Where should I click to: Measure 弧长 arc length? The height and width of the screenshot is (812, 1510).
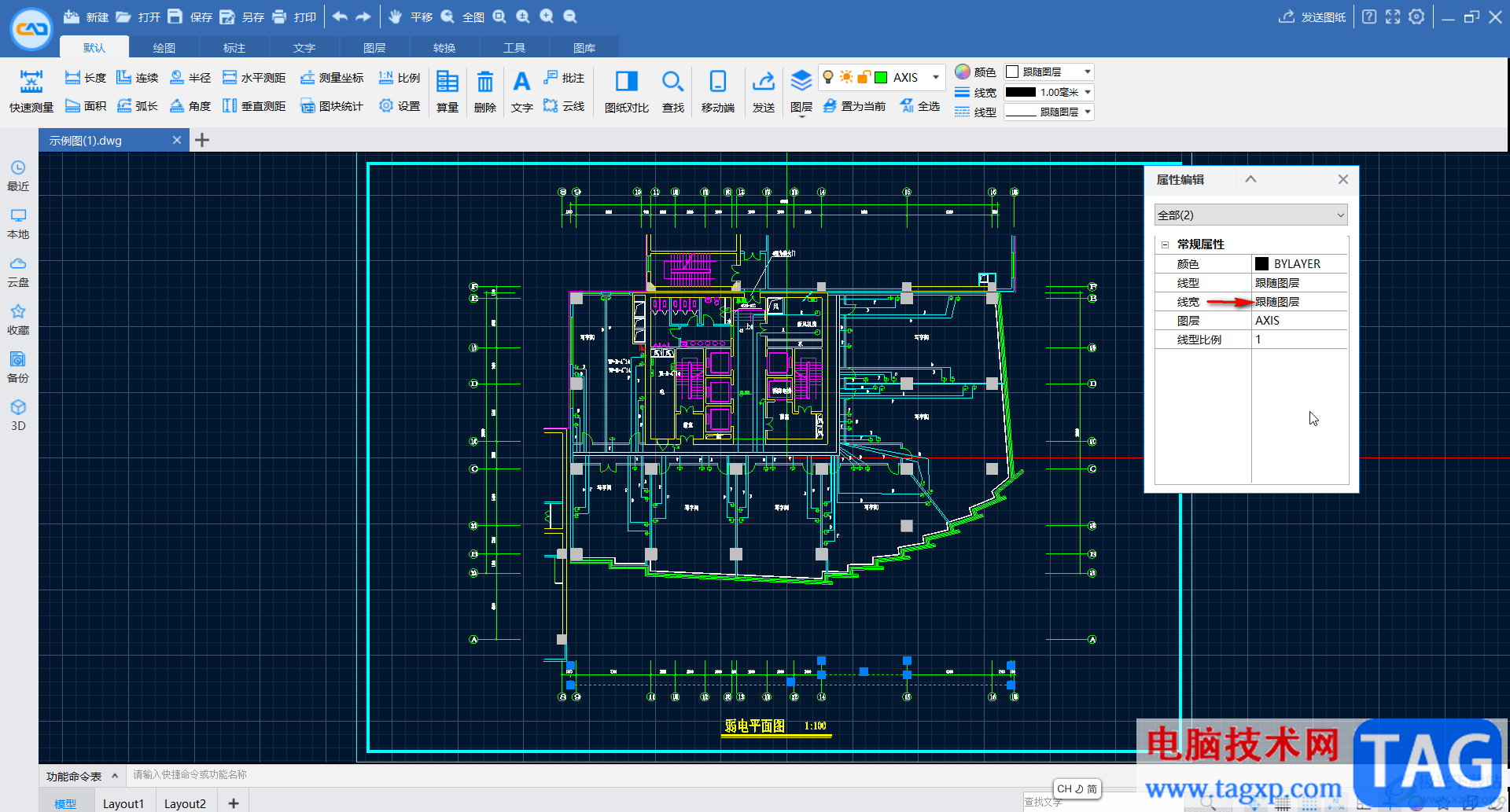point(138,105)
